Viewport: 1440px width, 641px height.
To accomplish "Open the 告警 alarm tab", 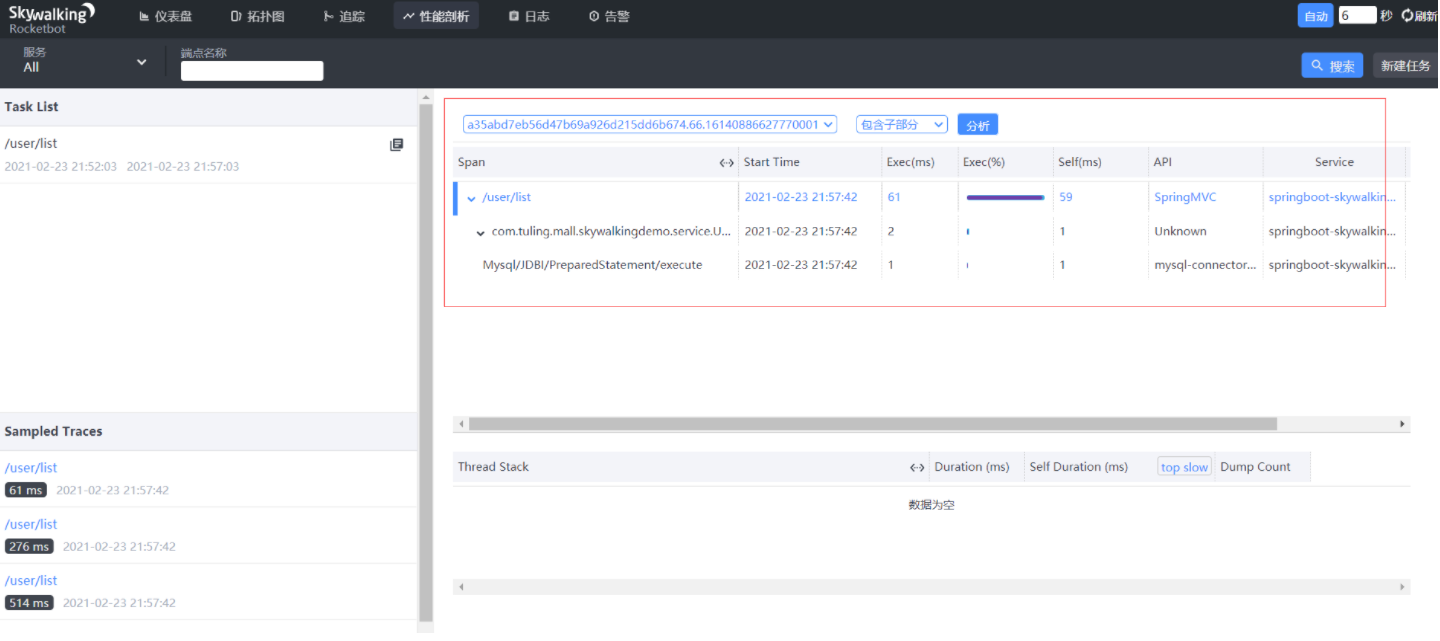I will 609,16.
